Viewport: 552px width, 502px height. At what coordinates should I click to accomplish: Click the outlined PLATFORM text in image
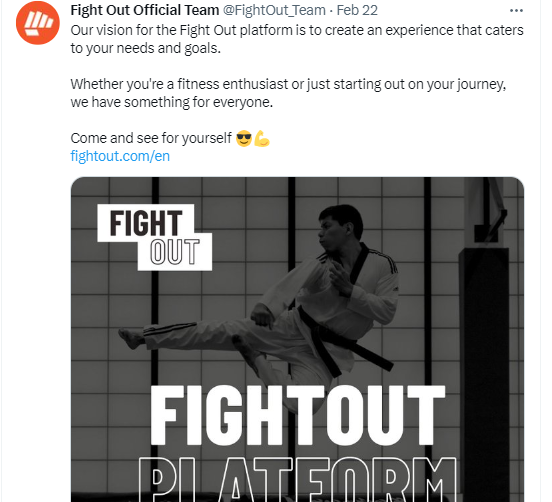click(298, 479)
